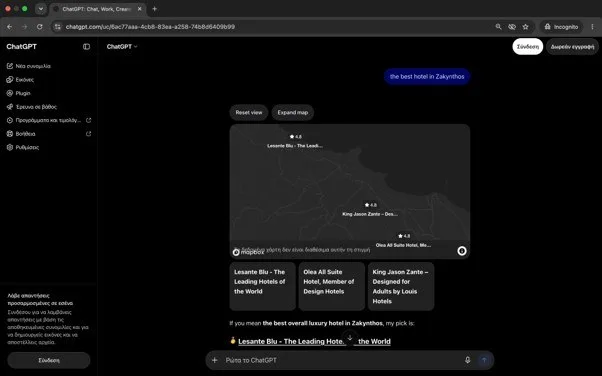Open Chrome three-dot menu

592,27
